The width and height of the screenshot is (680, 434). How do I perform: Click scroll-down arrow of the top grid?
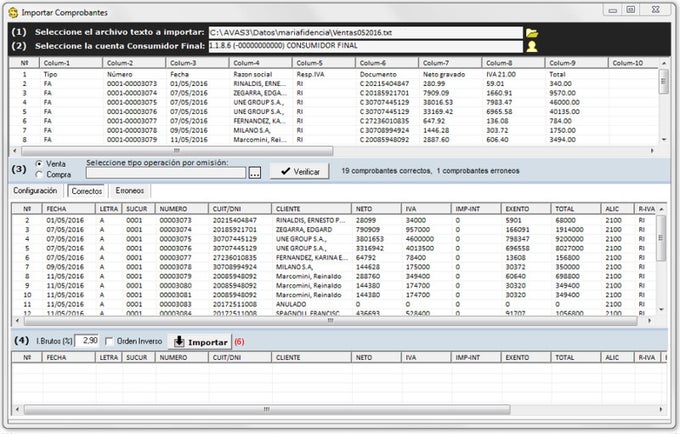click(x=664, y=140)
